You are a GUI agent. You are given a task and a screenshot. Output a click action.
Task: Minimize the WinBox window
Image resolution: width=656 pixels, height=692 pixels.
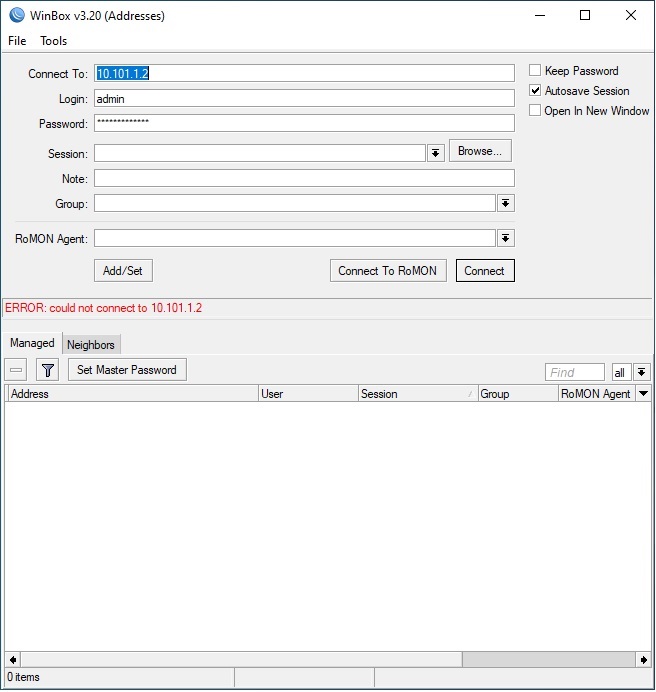tap(539, 15)
